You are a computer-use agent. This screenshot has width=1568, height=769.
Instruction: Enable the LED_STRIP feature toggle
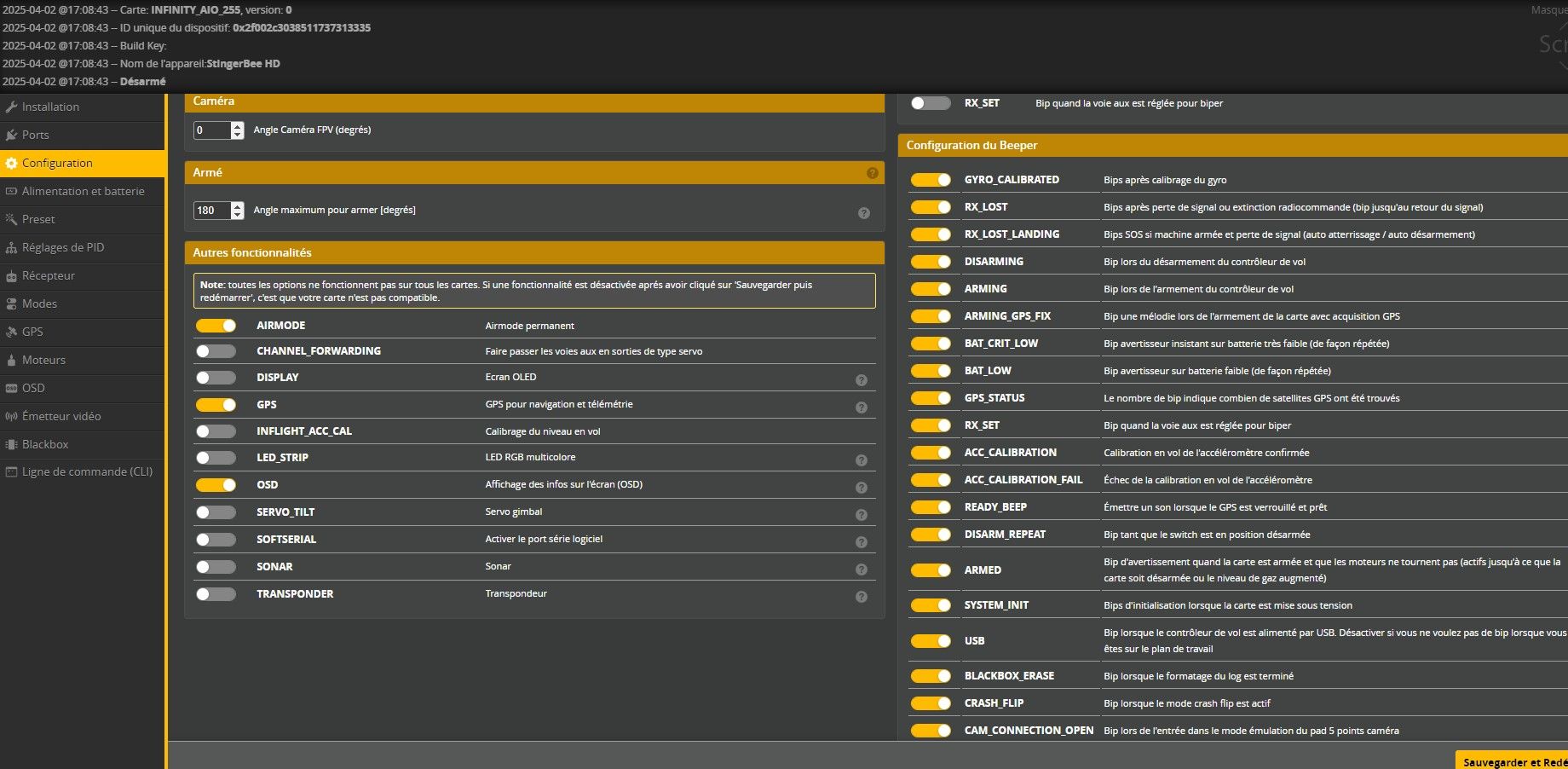pyautogui.click(x=216, y=458)
